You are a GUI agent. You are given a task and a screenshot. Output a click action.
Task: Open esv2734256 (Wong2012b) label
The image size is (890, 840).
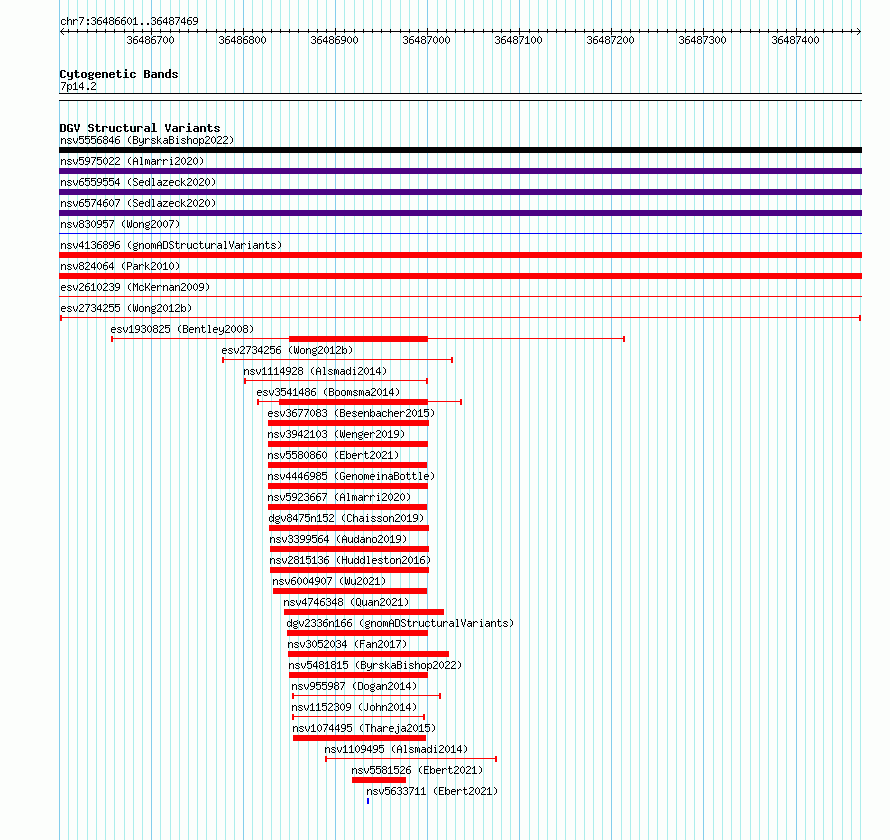point(287,350)
